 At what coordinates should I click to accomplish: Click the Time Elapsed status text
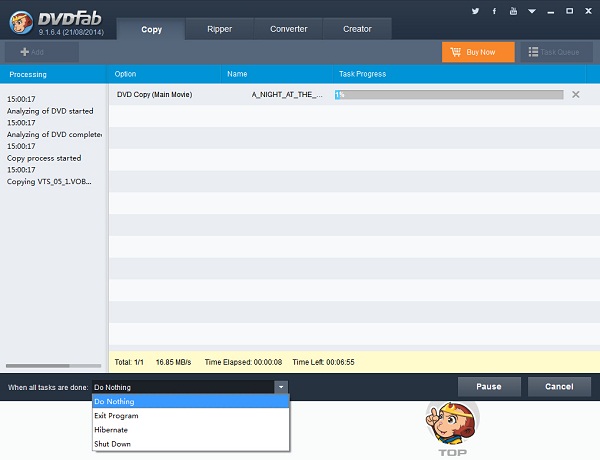(243, 362)
